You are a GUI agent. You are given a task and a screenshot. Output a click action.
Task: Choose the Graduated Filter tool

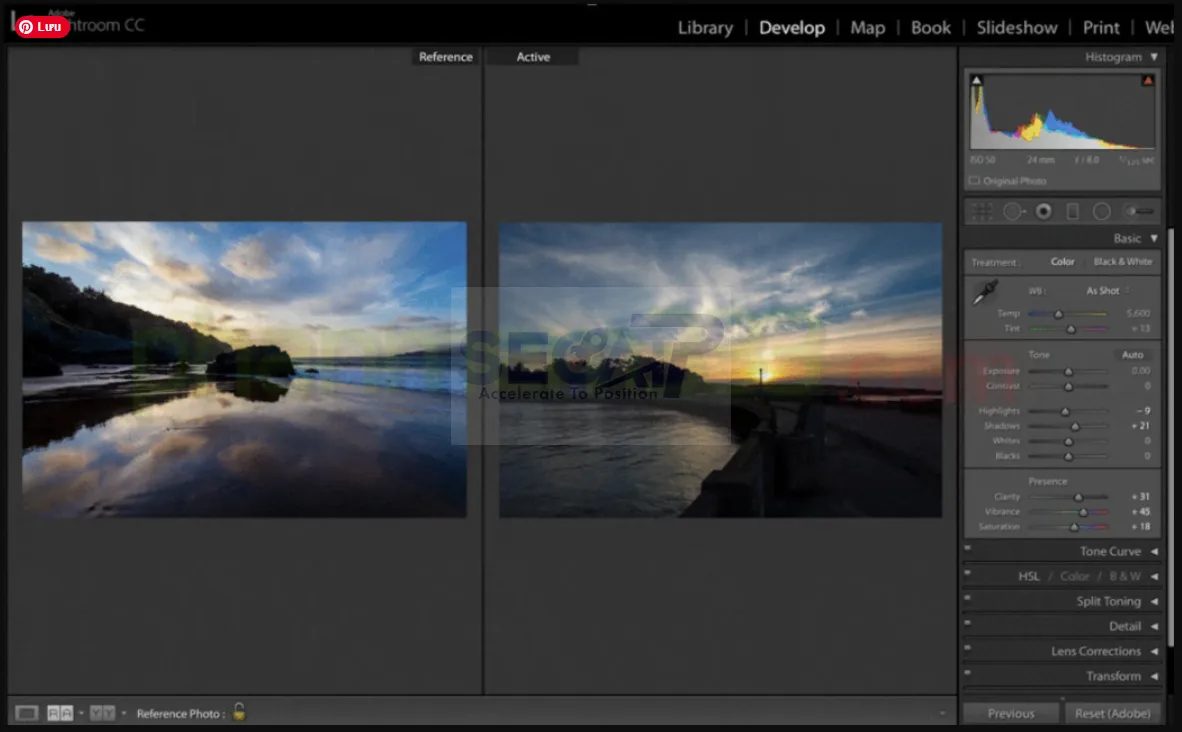coord(1072,211)
